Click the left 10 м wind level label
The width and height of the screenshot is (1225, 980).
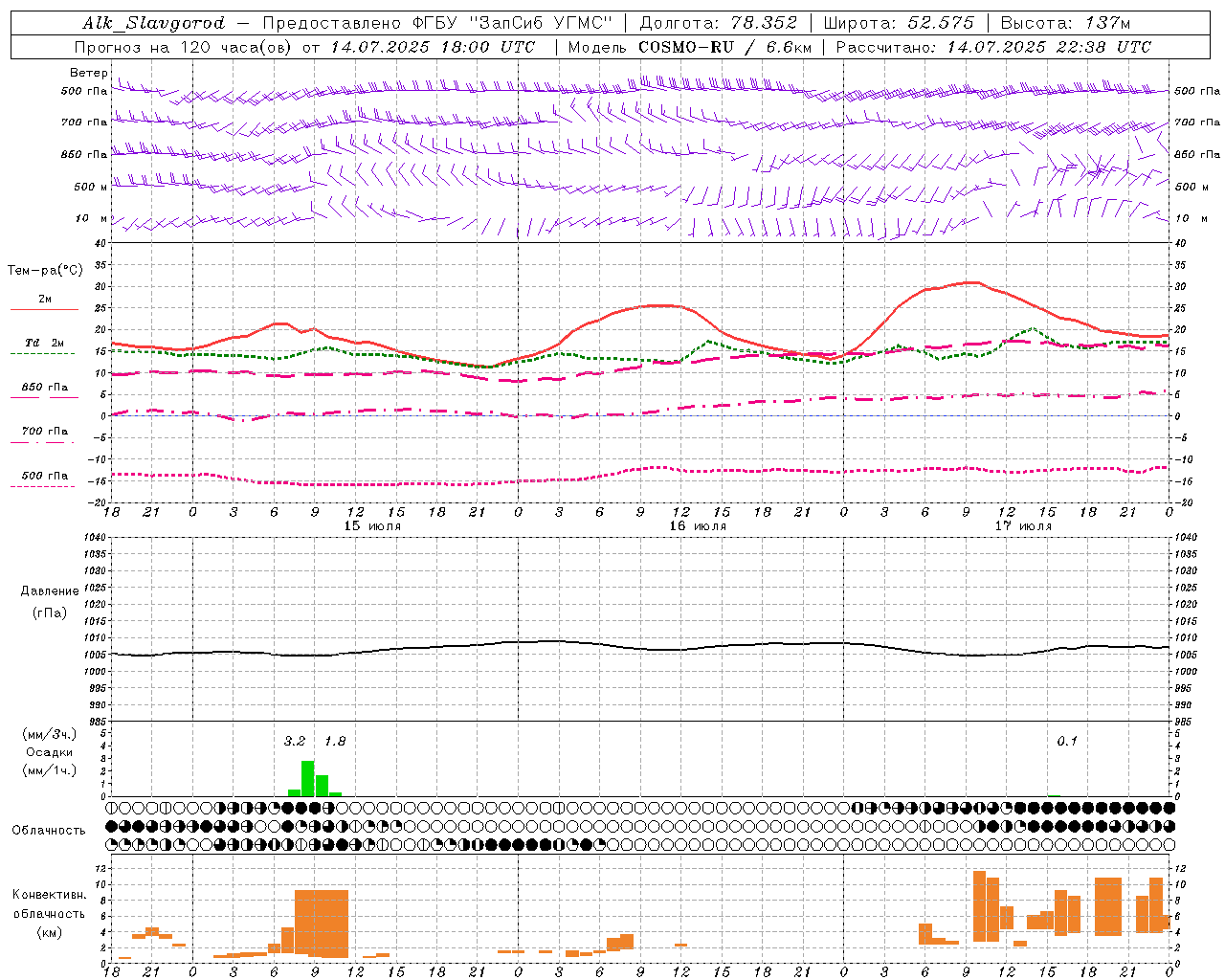point(91,219)
